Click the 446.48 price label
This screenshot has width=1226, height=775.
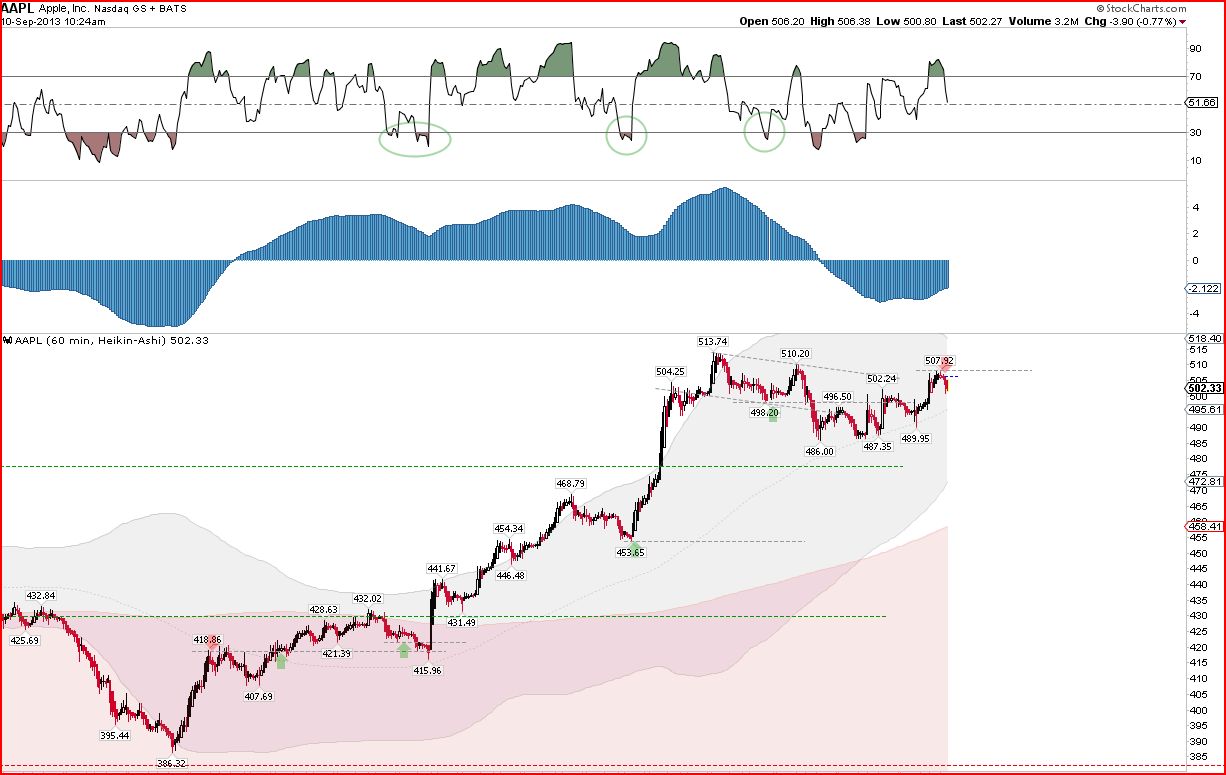(x=510, y=575)
